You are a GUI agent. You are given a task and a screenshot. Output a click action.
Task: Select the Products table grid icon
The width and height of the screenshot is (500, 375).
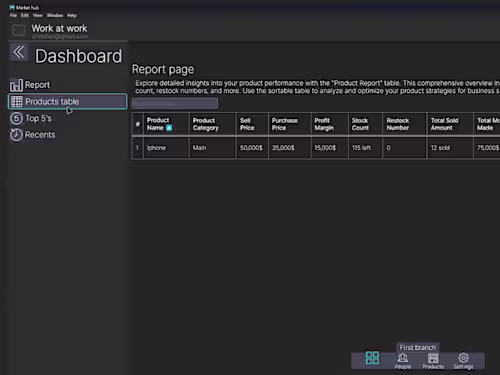(x=17, y=102)
